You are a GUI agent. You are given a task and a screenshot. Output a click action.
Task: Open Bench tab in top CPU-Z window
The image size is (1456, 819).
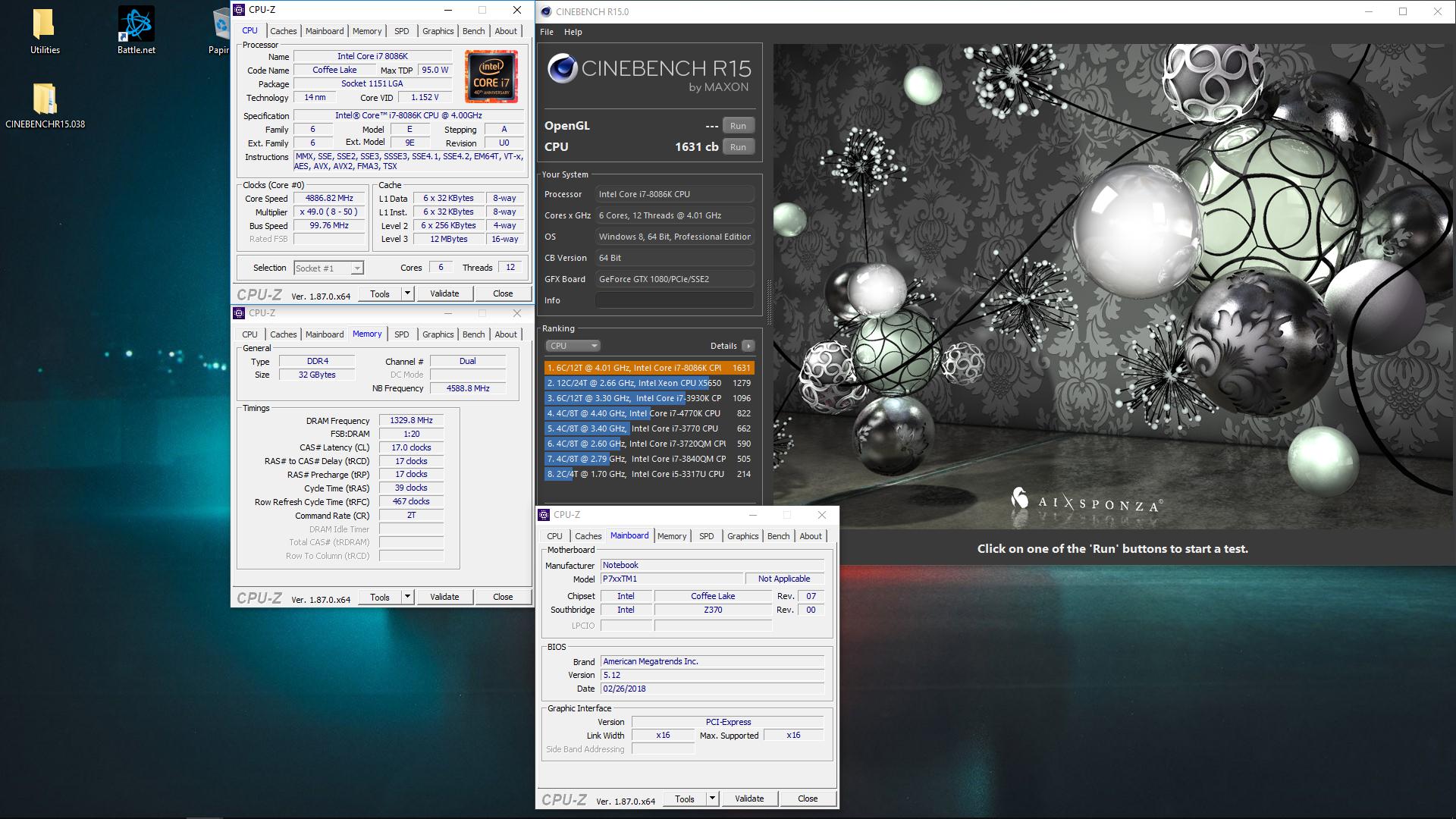[474, 31]
